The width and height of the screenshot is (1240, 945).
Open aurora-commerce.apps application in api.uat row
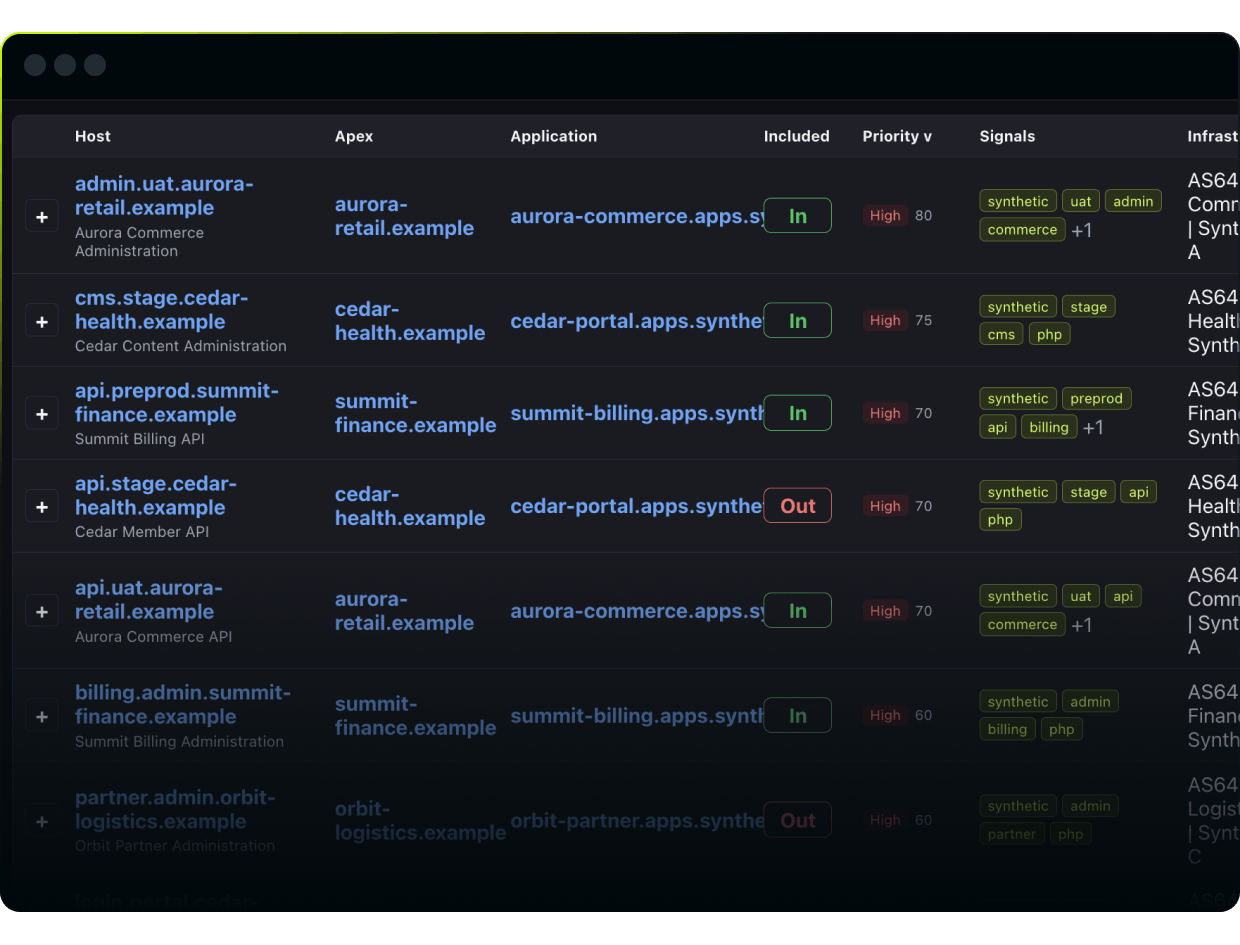coord(637,611)
